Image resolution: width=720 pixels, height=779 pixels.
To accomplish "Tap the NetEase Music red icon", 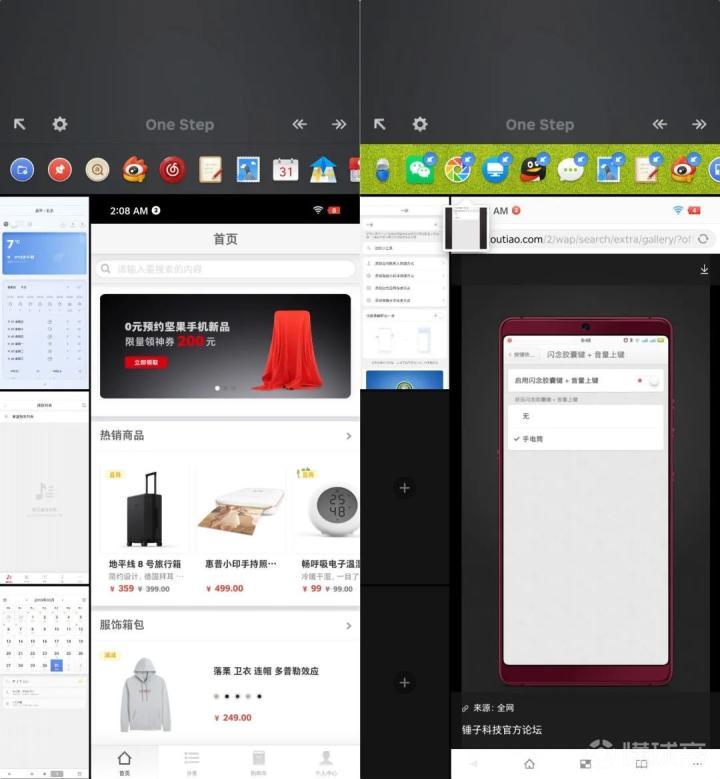I will tap(172, 170).
